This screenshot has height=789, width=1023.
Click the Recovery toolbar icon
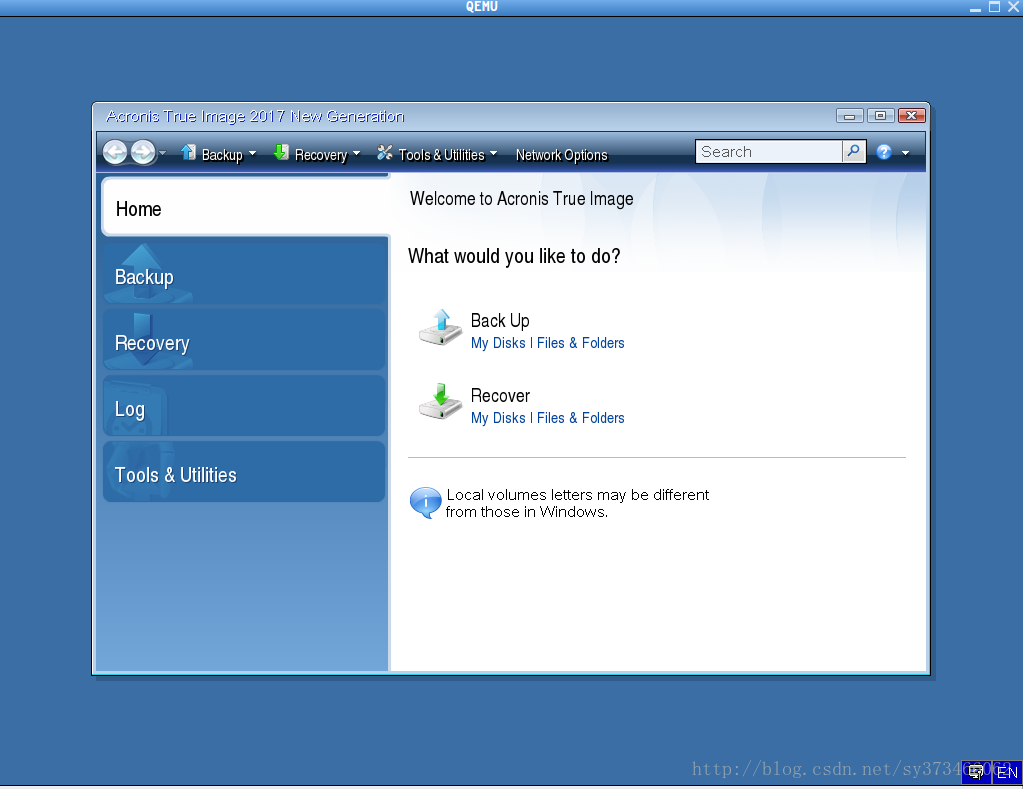[281, 153]
